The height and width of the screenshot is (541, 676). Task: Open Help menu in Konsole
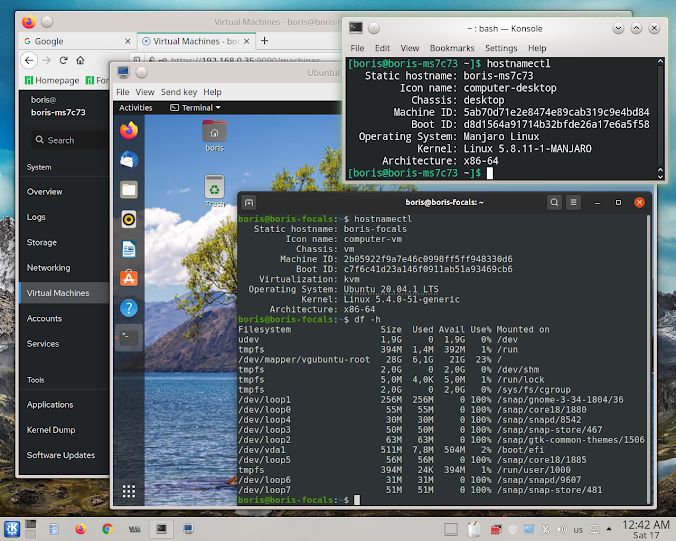point(537,48)
